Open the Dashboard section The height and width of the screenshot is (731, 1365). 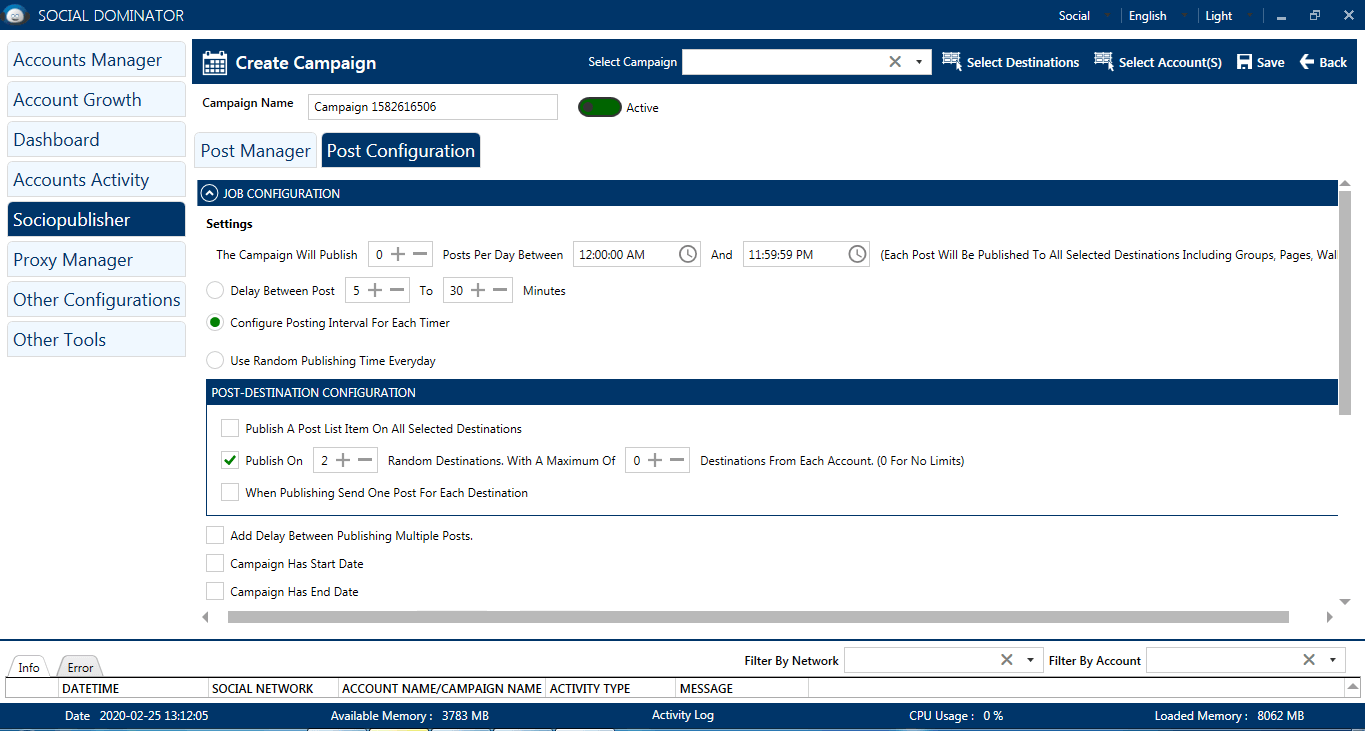(96, 140)
